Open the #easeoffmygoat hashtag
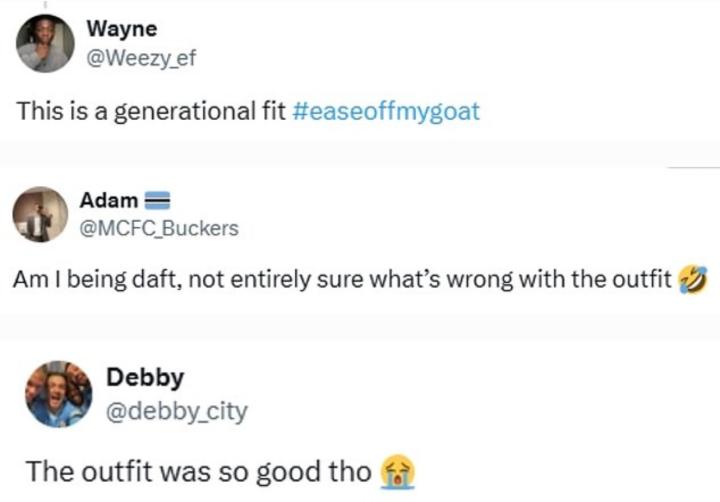 [387, 110]
